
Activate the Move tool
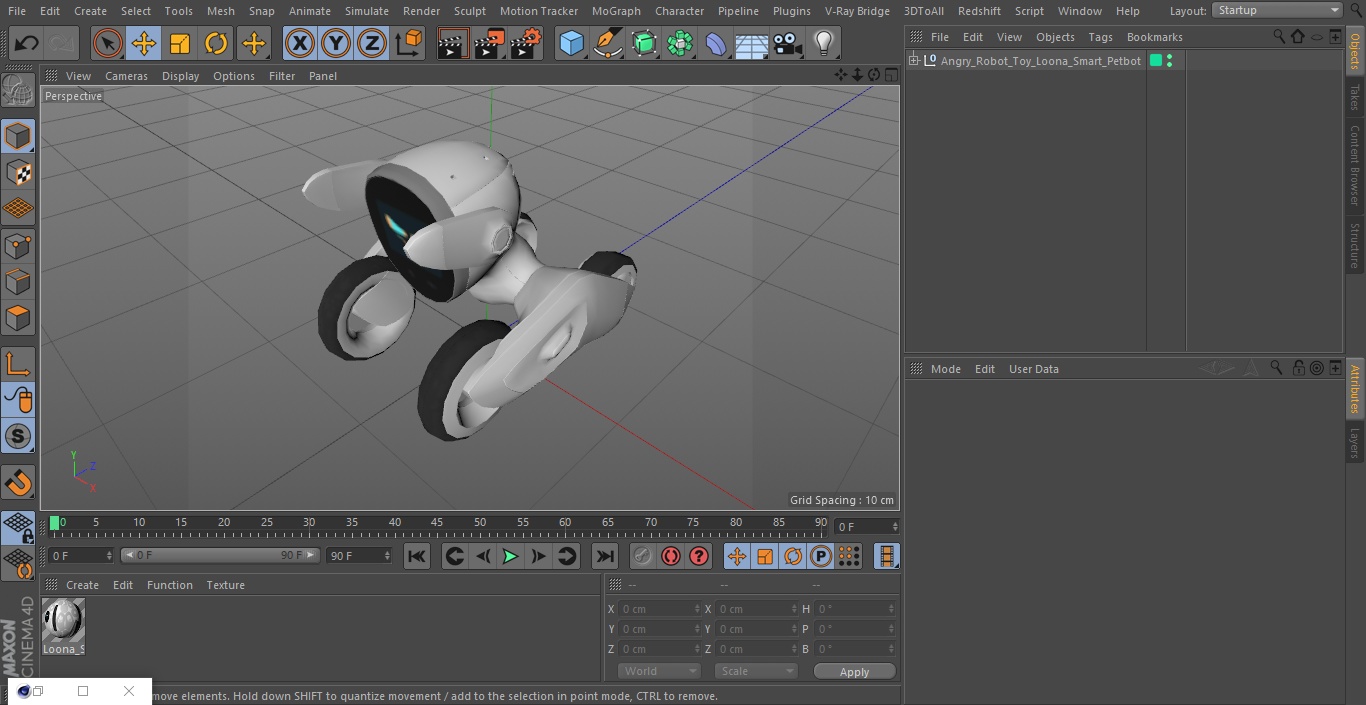pyautogui.click(x=144, y=43)
